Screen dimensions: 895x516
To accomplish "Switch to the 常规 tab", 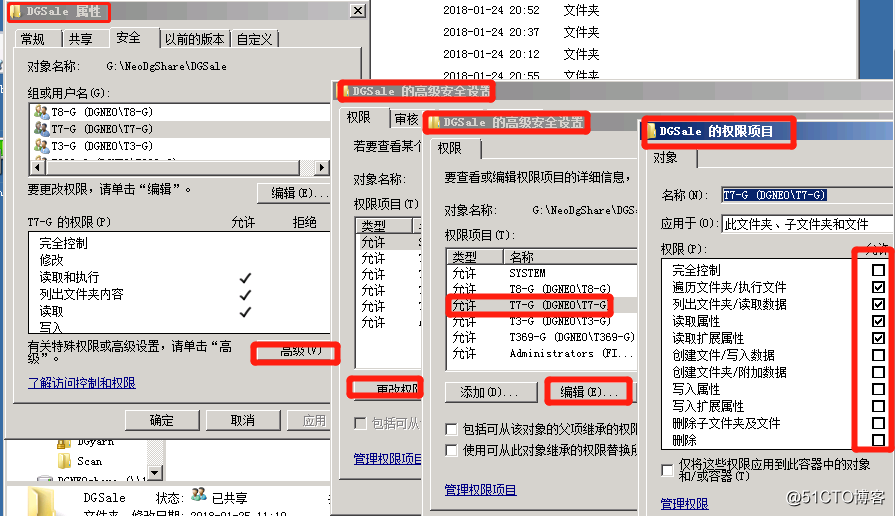I will (x=33, y=39).
